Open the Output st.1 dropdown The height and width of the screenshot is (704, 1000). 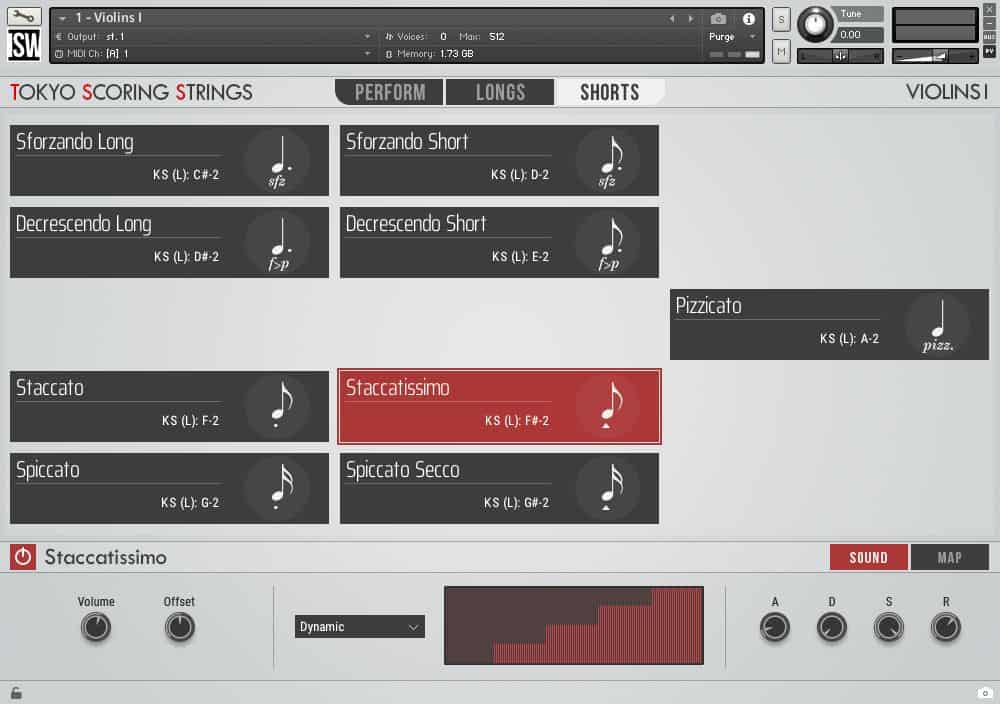point(214,36)
